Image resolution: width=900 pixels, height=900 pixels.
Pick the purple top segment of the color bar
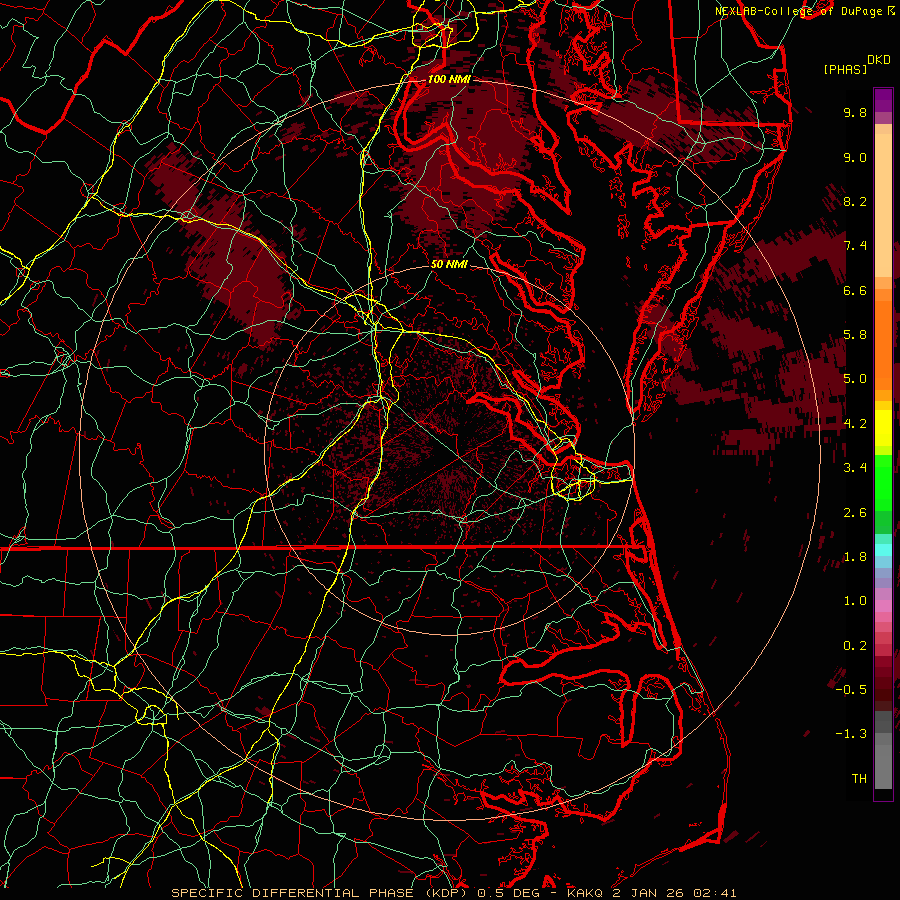(x=883, y=100)
